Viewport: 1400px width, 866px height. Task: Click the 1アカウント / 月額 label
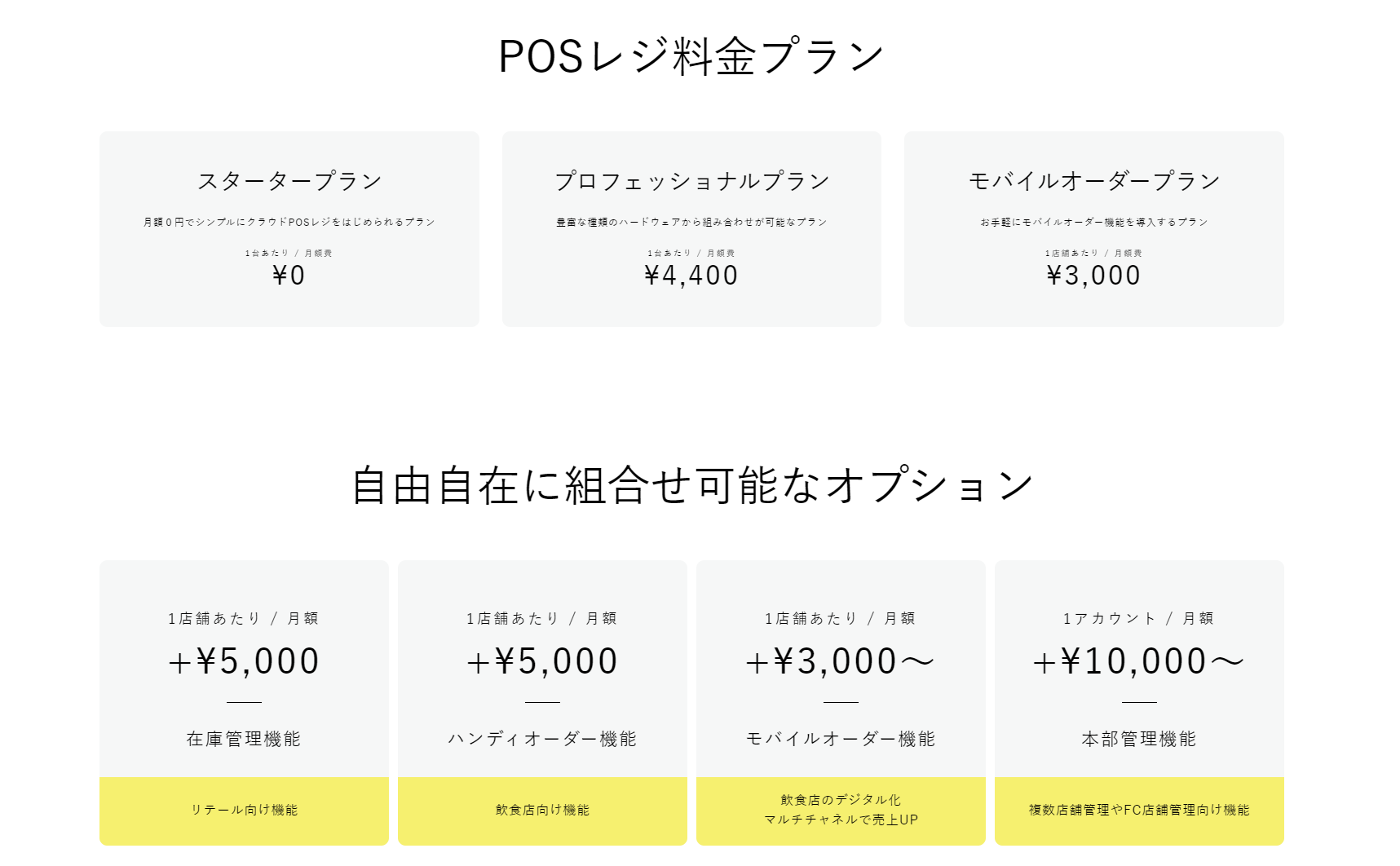pos(1139,619)
